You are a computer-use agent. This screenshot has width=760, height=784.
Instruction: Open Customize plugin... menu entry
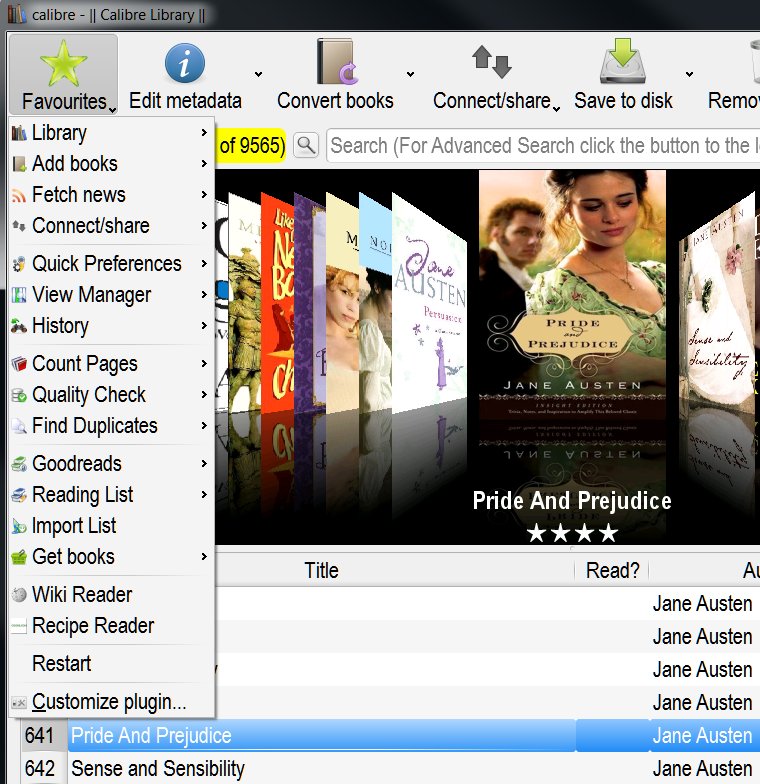click(112, 702)
